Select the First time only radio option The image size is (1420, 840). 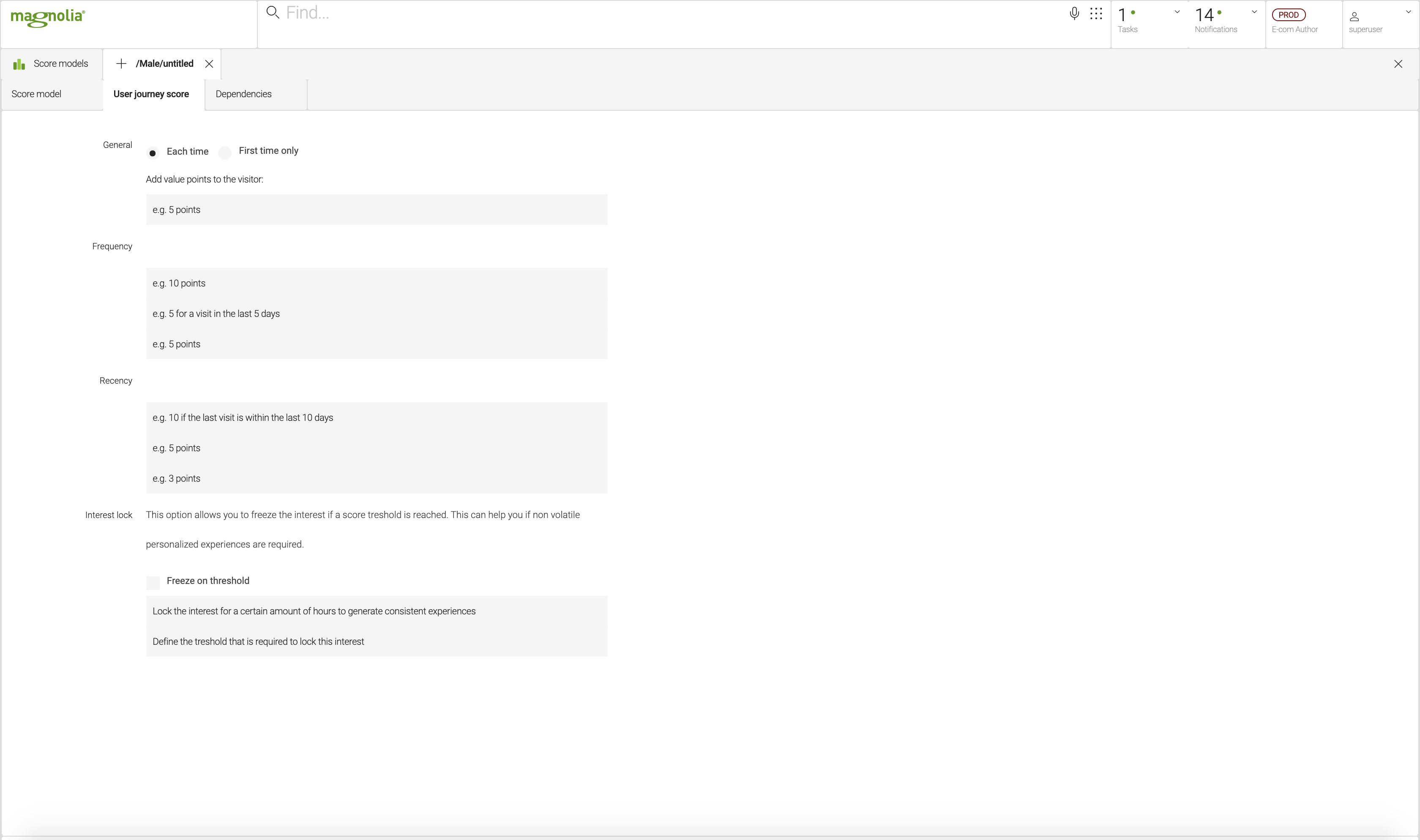point(225,152)
